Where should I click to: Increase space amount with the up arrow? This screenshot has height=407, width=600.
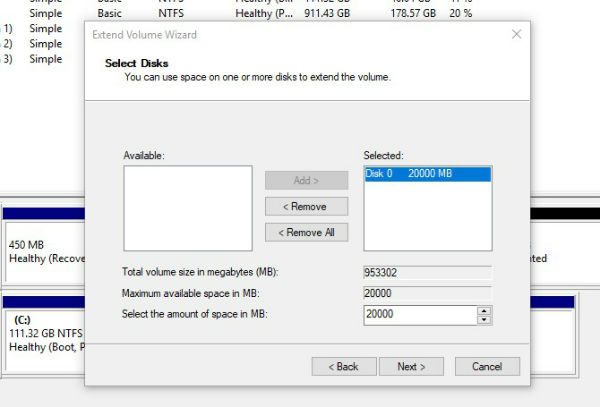tap(485, 310)
